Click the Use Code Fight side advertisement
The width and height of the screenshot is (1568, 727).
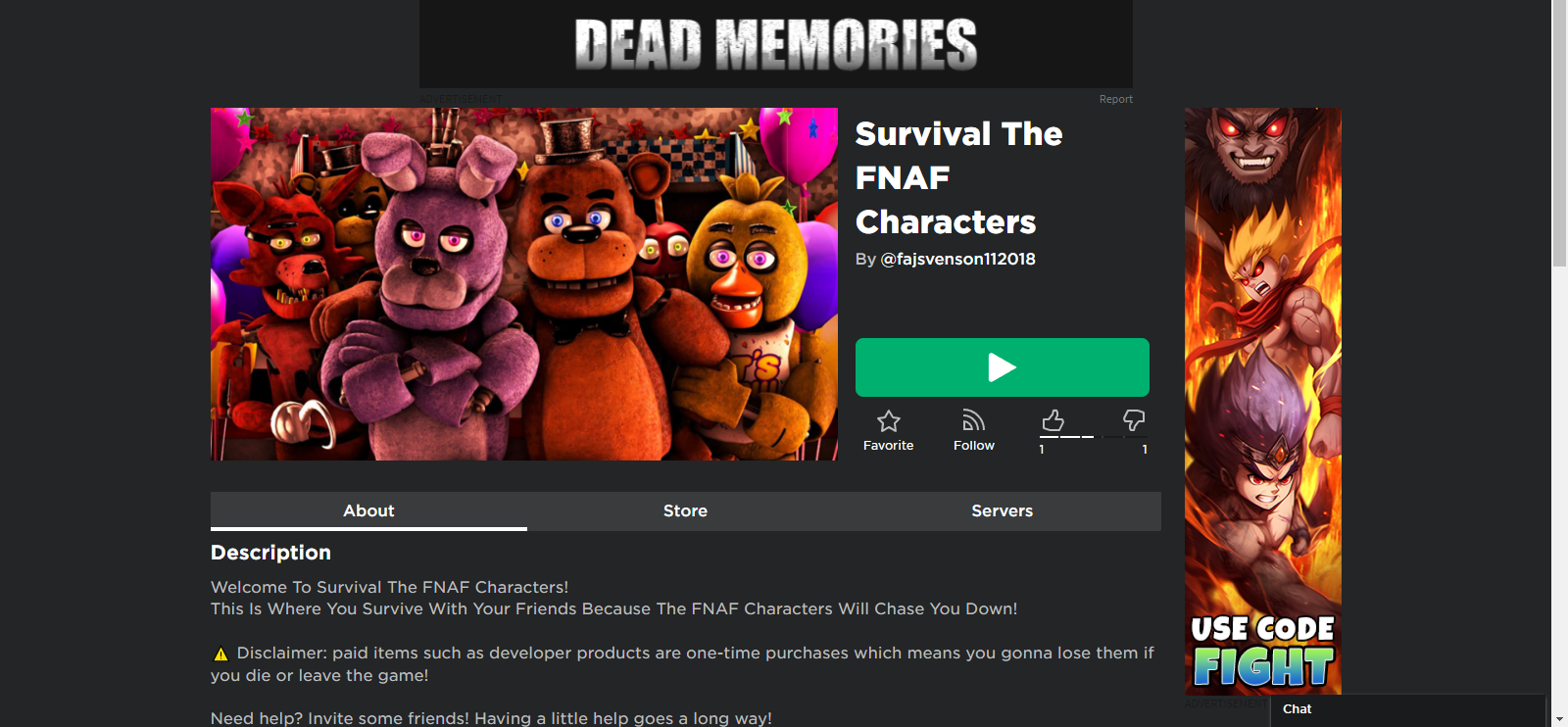click(1262, 402)
